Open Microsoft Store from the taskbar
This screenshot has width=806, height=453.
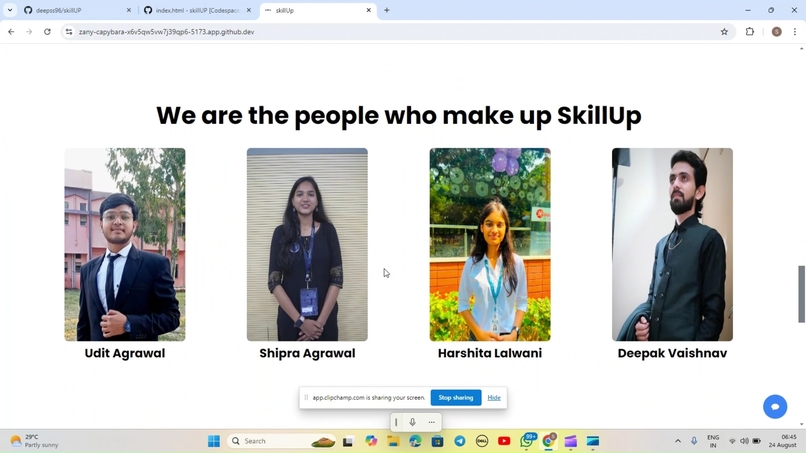click(x=437, y=441)
